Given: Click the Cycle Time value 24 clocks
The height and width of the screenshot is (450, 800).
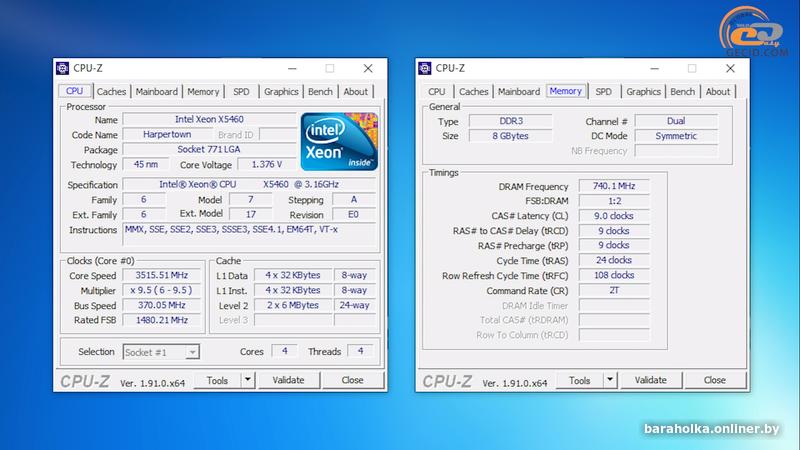Looking at the screenshot, I should point(614,260).
